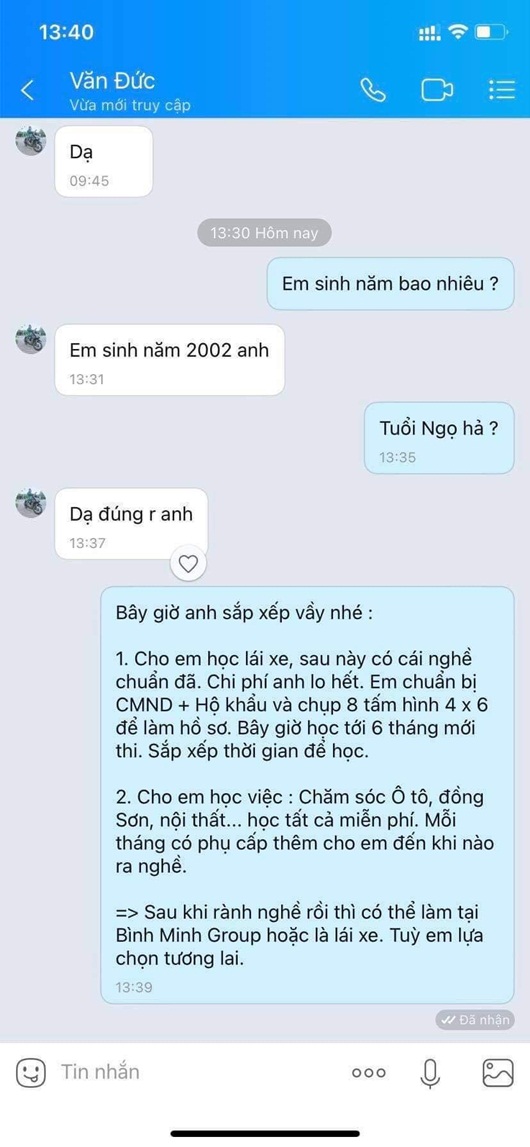Tap Văn Đức's avatar beside "Dạ" message
Screen dimensions: 530x1147
pyautogui.click(x=31, y=140)
